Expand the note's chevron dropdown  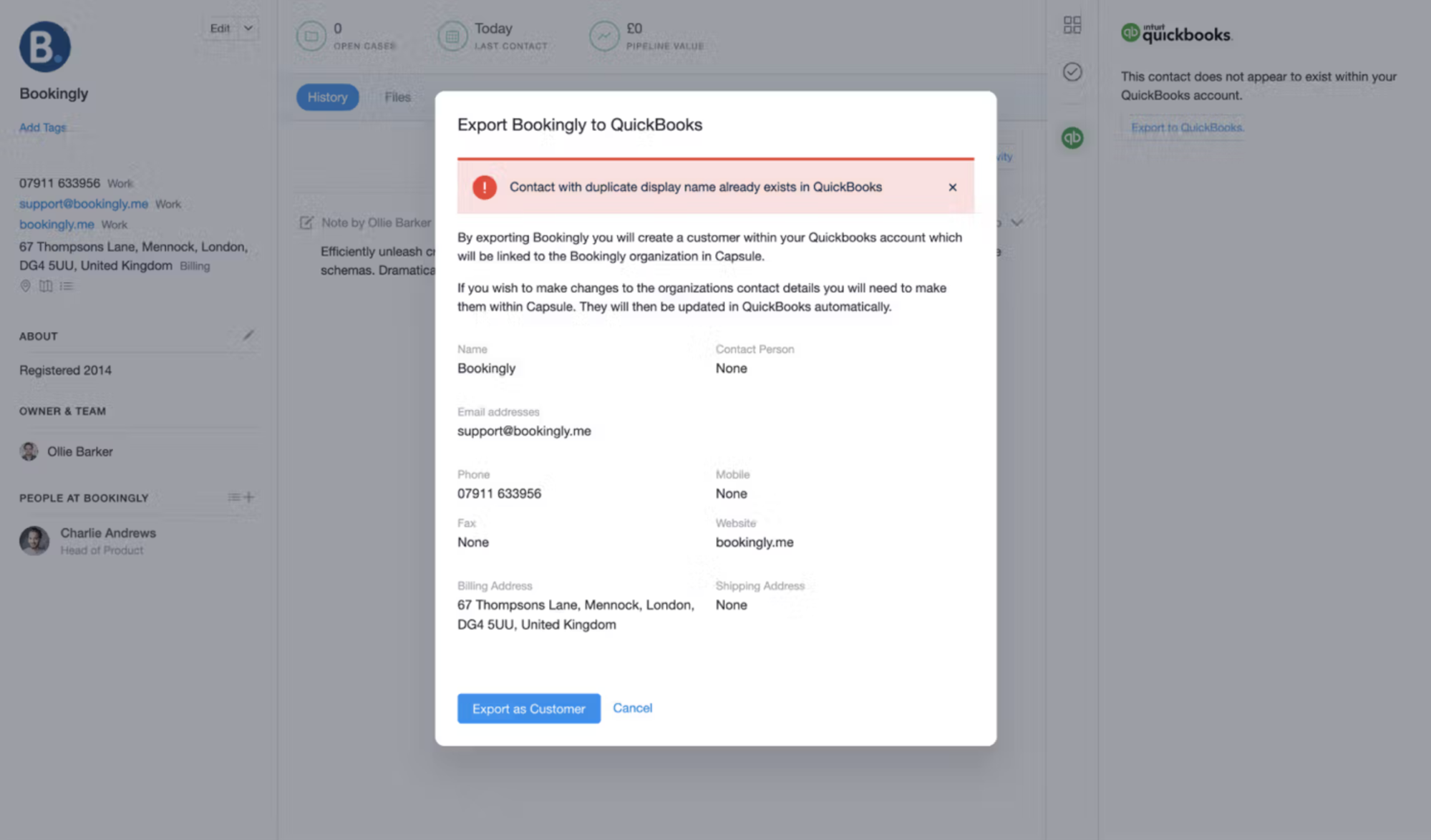1017,223
